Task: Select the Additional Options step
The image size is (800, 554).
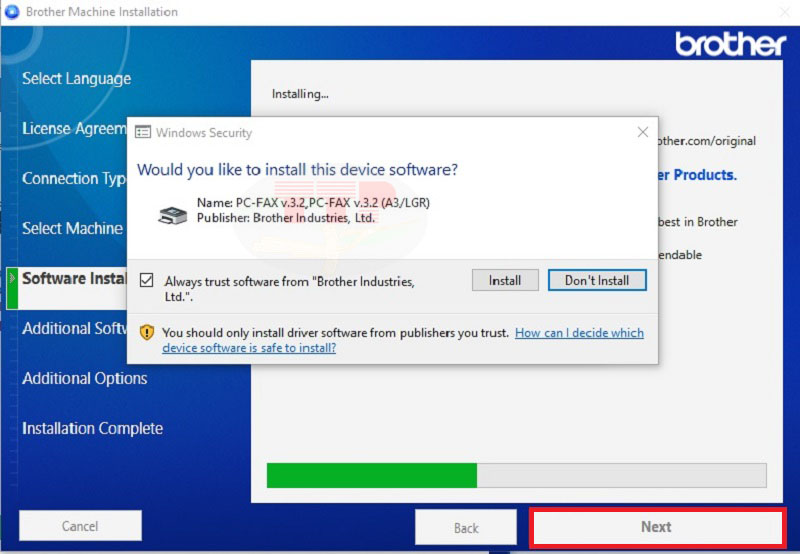Action: coord(85,379)
